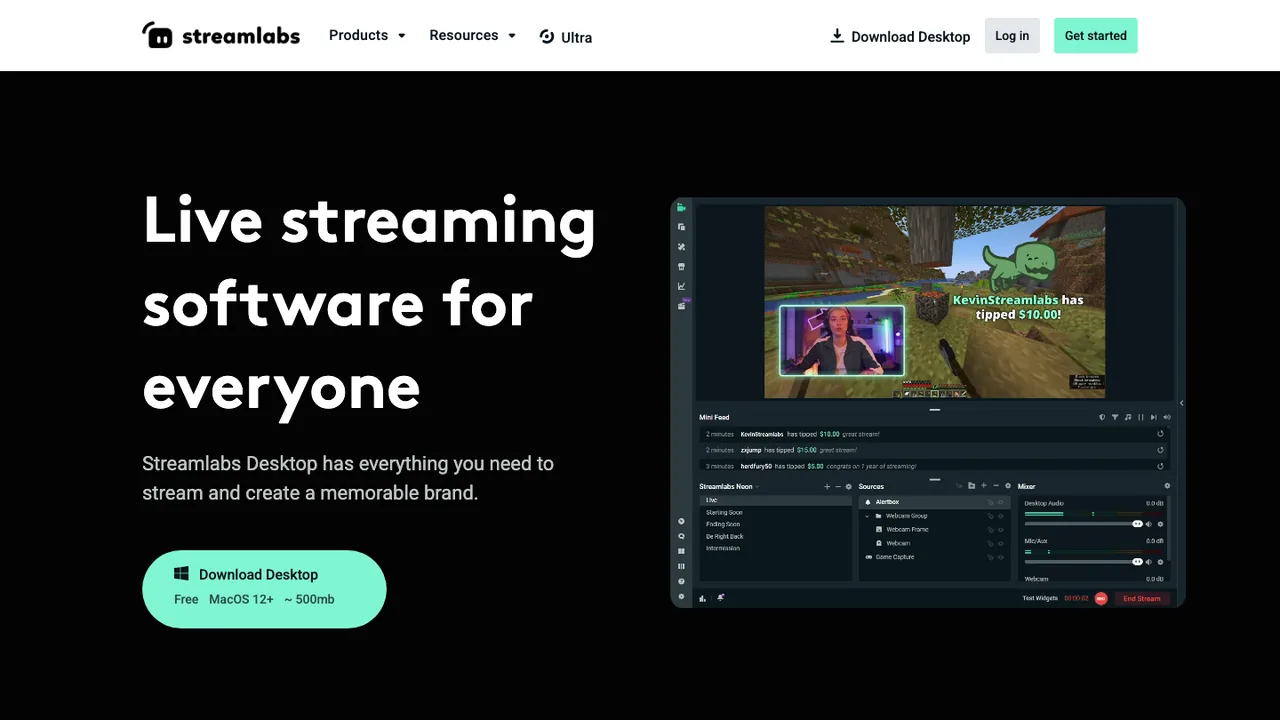Click the Log in button
The height and width of the screenshot is (720, 1280).
coord(1012,35)
